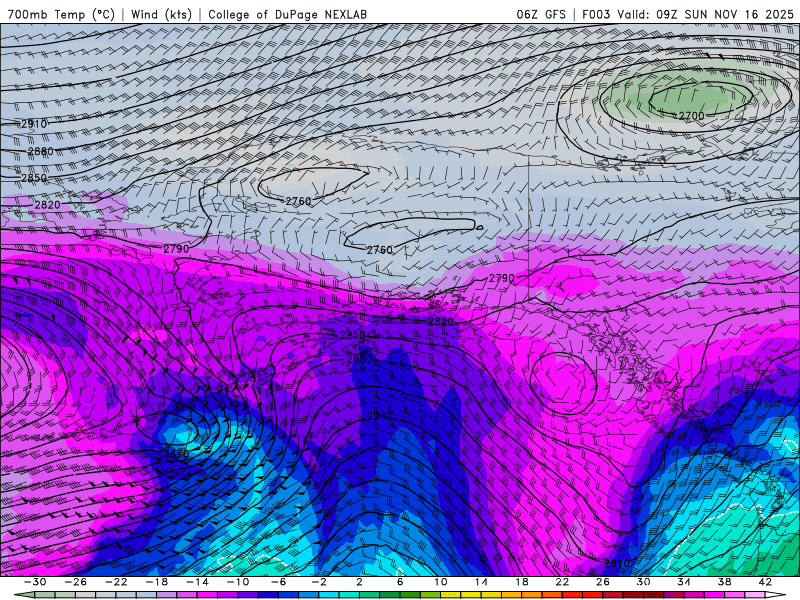Click the 34 tick label on the color scale

click(684, 582)
